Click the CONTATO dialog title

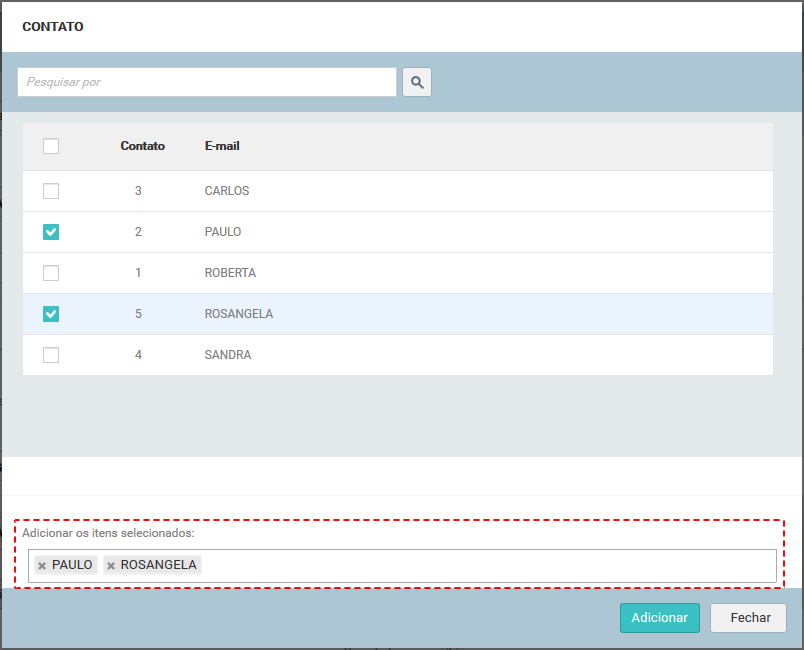(x=53, y=27)
